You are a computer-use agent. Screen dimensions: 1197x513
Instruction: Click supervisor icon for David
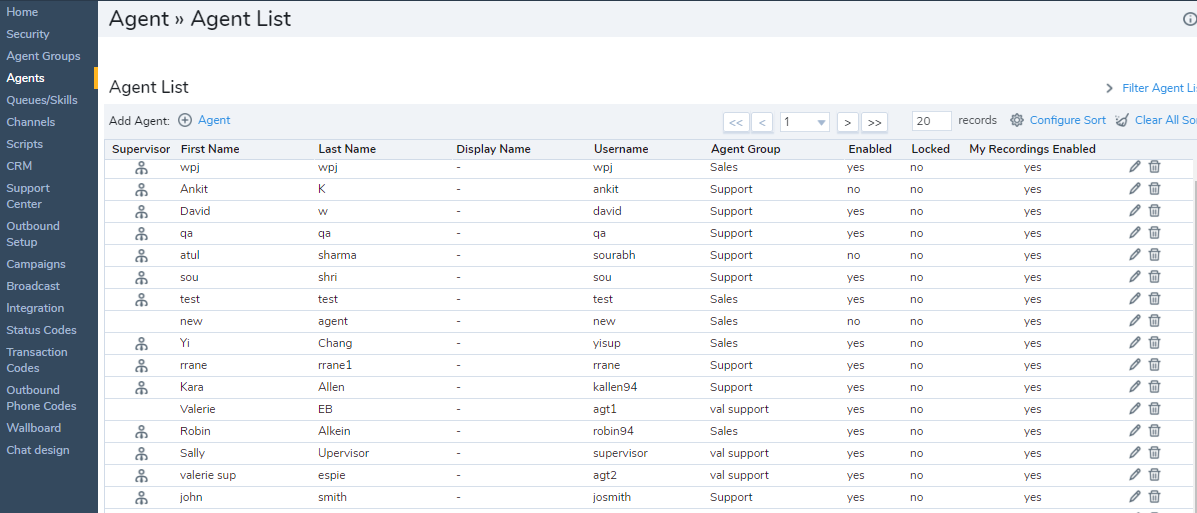click(140, 211)
